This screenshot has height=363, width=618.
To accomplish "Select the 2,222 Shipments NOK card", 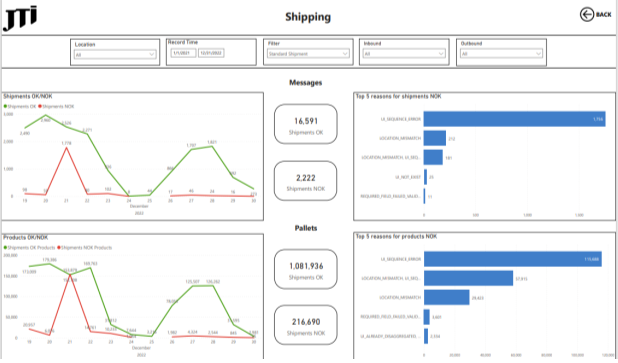I will tap(305, 181).
